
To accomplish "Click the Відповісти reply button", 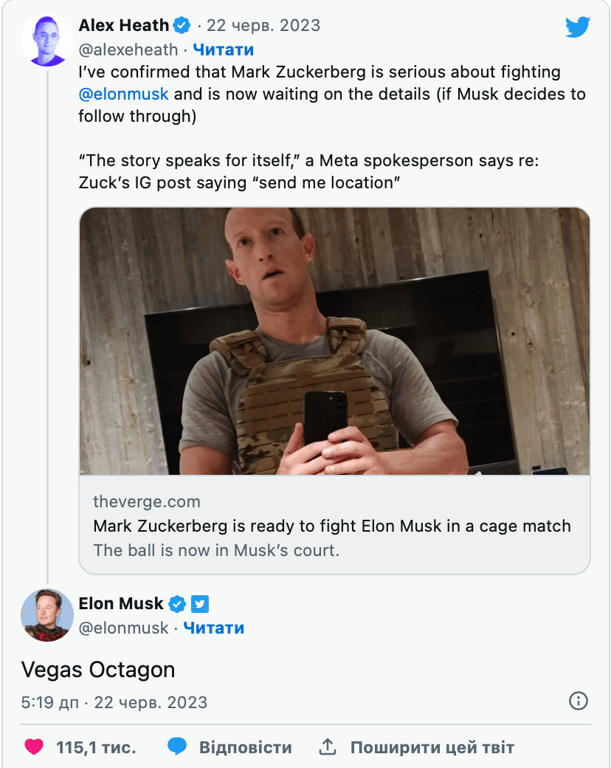I will 245,747.
